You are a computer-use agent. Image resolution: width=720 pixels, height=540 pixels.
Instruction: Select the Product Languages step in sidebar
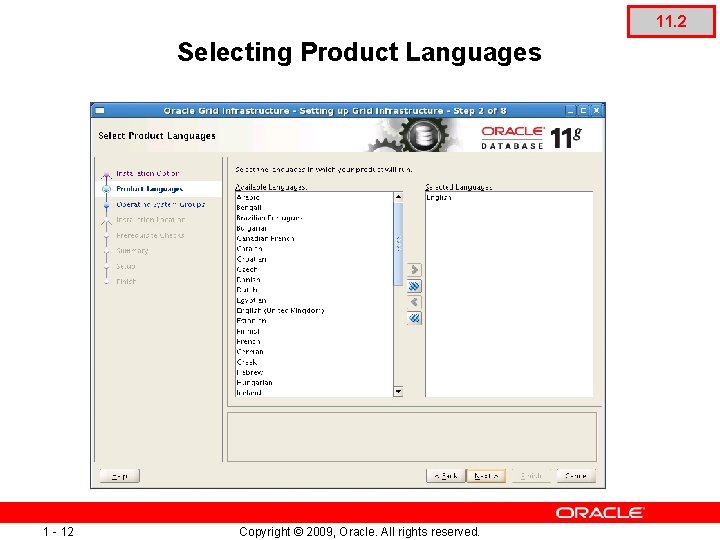click(150, 189)
